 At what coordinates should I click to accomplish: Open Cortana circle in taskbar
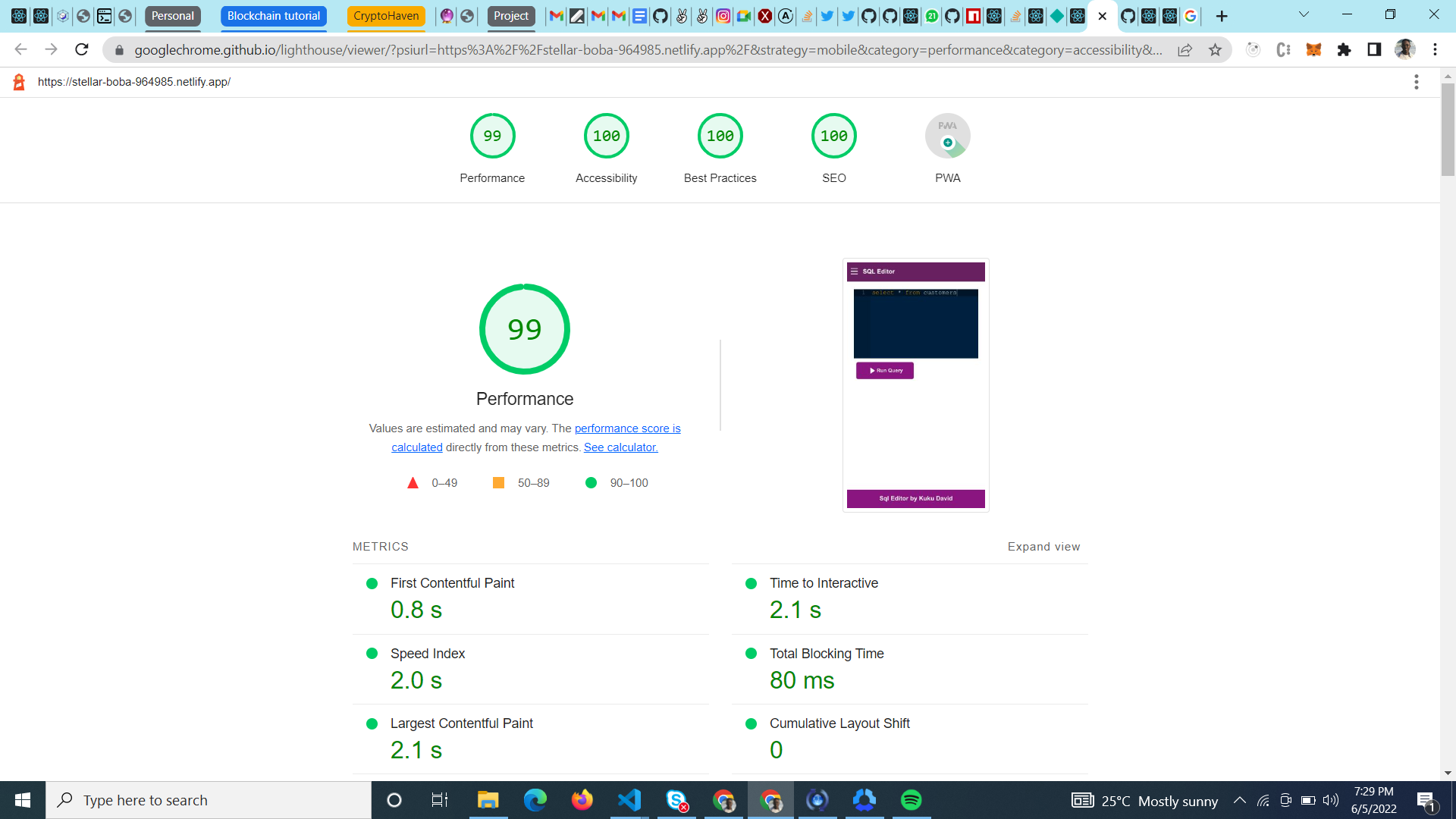[x=394, y=800]
